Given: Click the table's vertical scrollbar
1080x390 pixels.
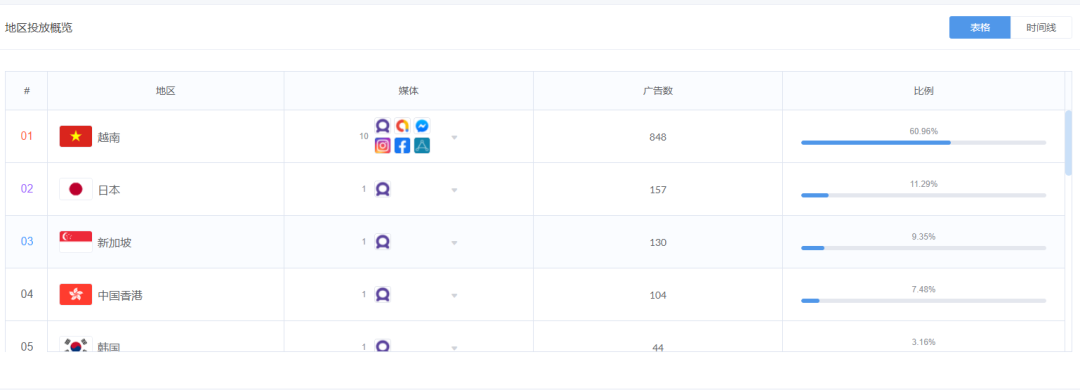Looking at the screenshot, I should point(1068,142).
